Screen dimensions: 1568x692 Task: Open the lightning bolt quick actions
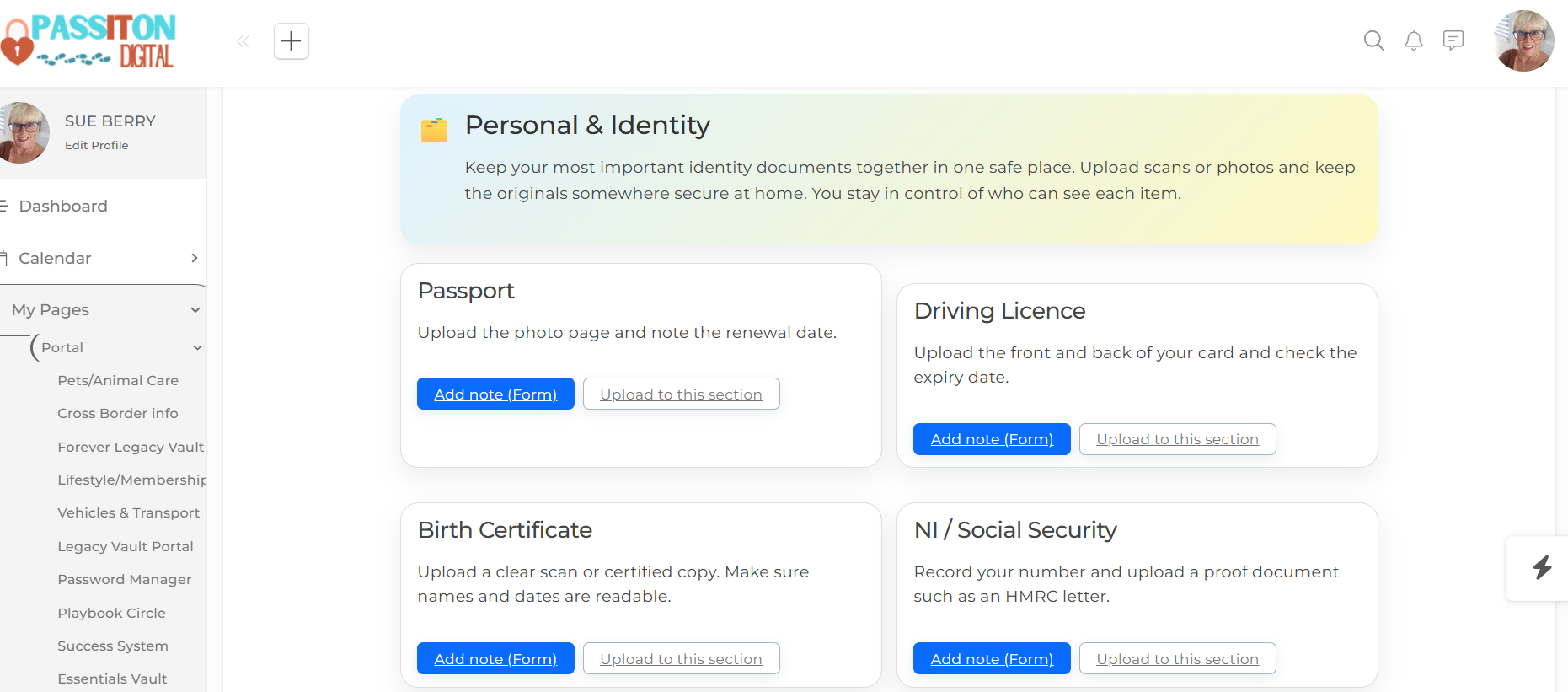1542,567
